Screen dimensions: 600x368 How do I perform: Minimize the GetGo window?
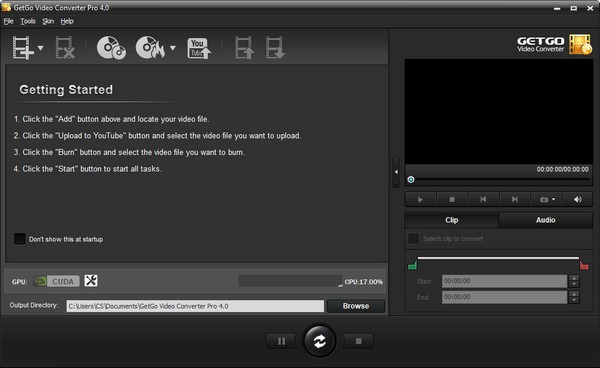[557, 8]
